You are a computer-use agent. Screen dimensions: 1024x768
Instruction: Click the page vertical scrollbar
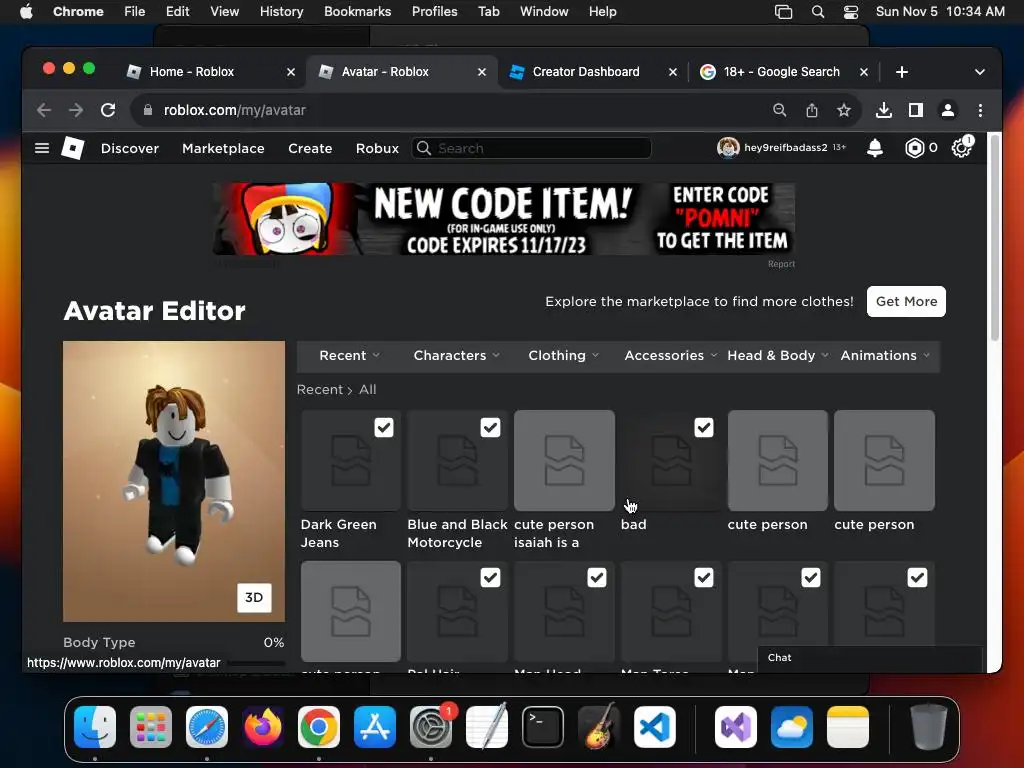pyautogui.click(x=995, y=240)
